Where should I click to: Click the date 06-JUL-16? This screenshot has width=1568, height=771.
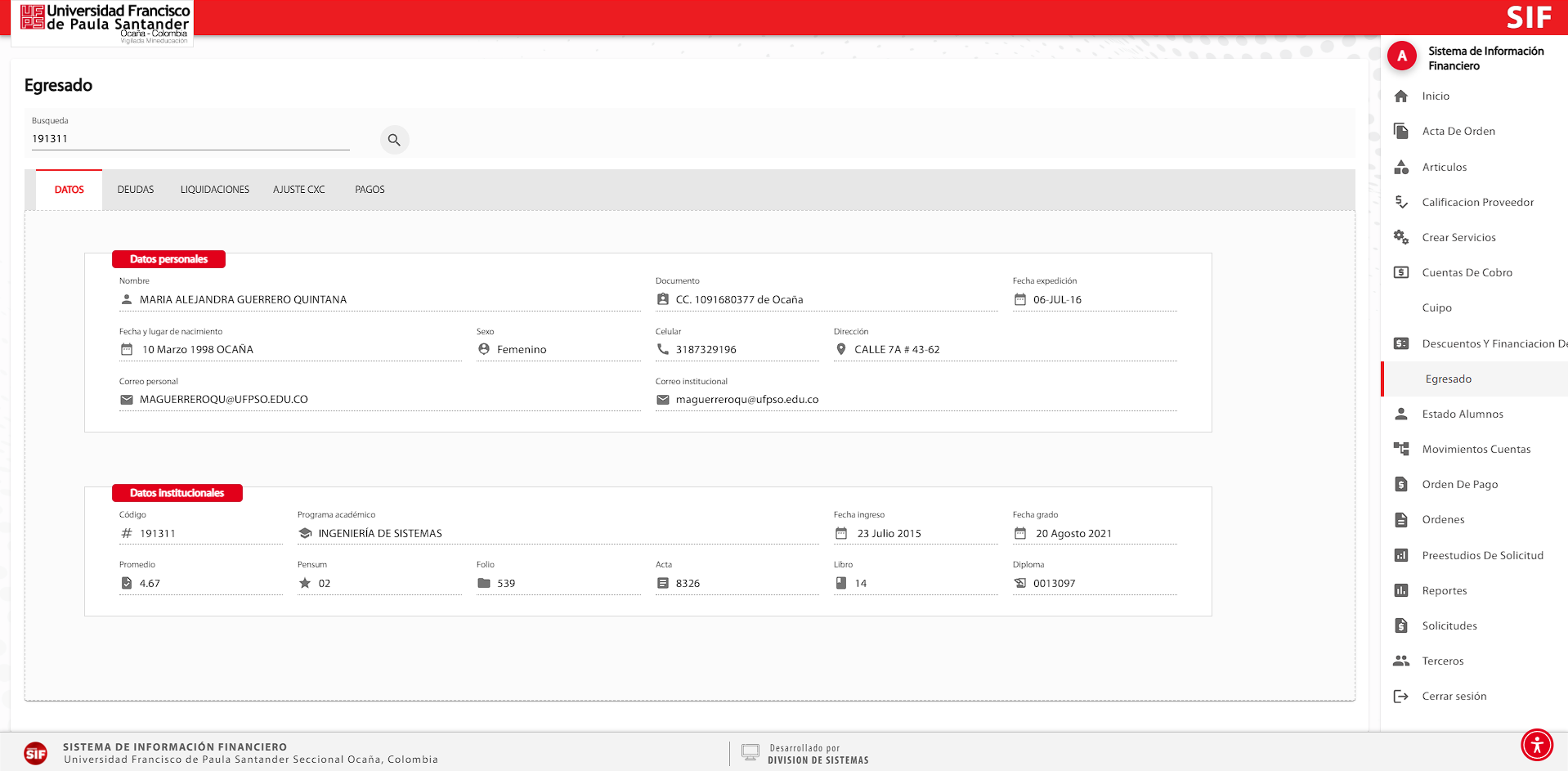(x=1057, y=300)
